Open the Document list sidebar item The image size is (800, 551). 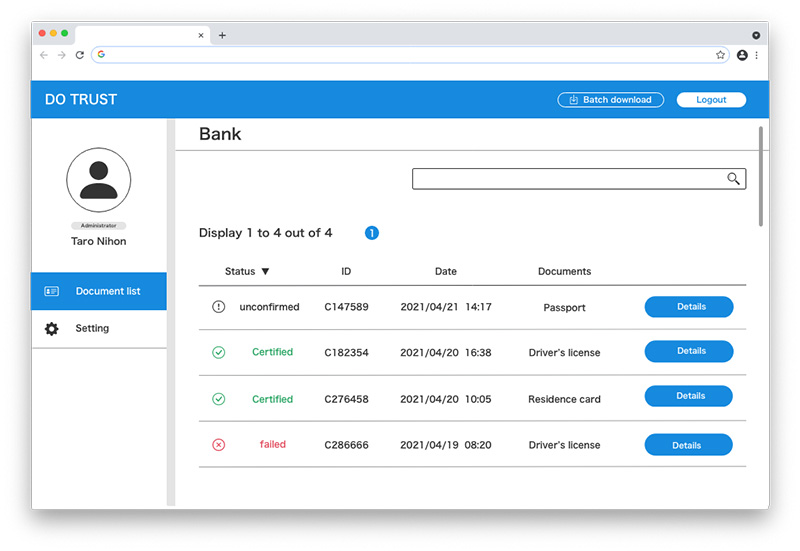(98, 291)
